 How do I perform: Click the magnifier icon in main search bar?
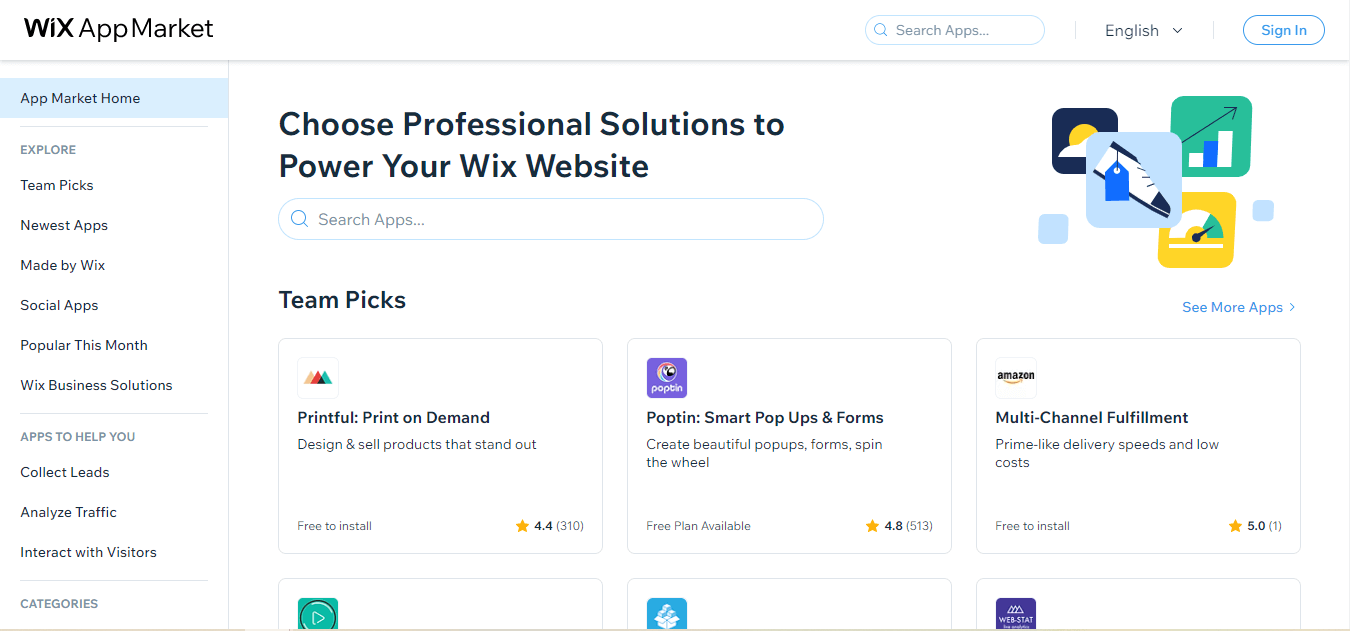299,219
